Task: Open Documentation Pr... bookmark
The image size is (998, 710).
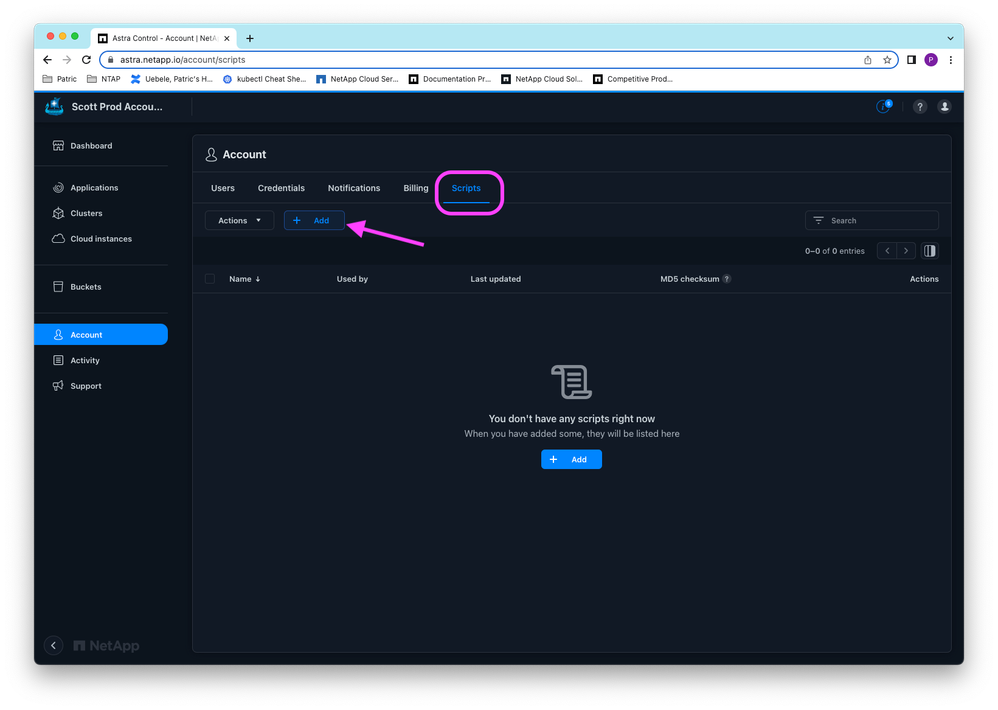Action: 450,79
